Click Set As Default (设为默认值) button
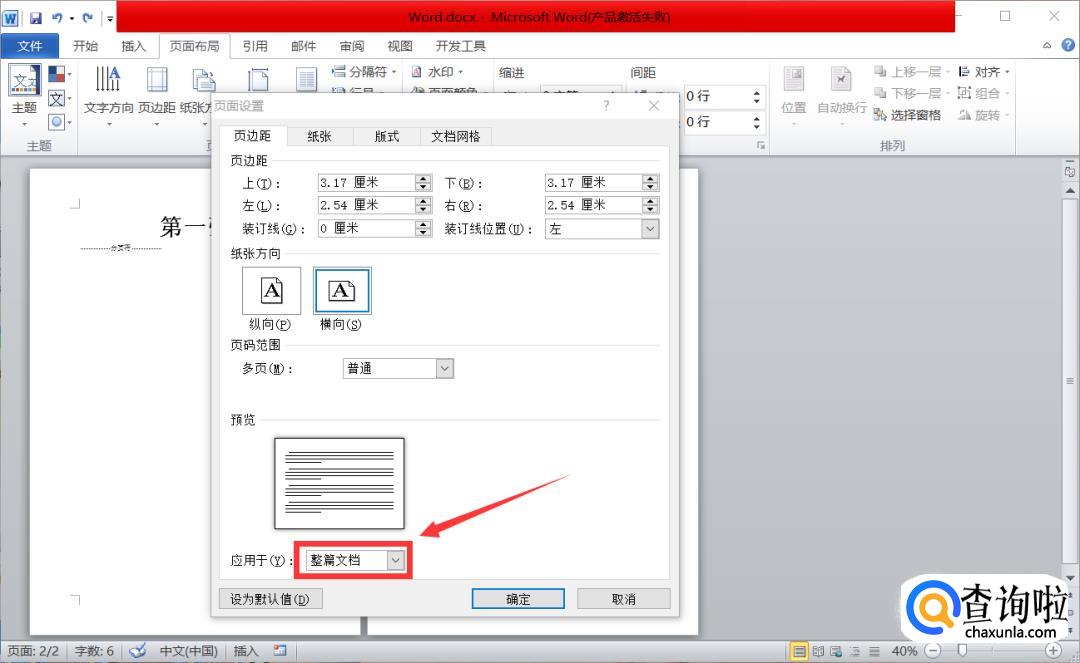1080x663 pixels. click(x=270, y=599)
